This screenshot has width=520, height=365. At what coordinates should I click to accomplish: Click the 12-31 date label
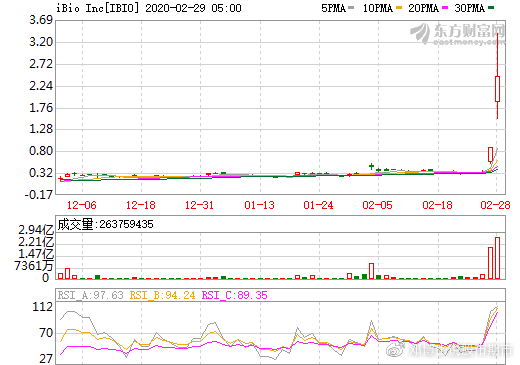(199, 205)
